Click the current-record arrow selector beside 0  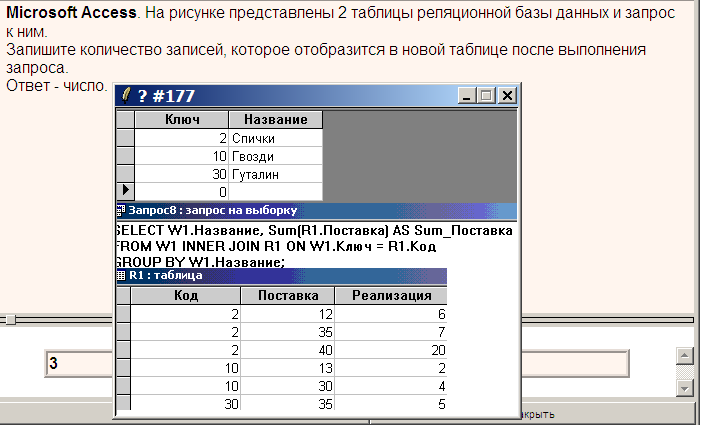tap(125, 191)
